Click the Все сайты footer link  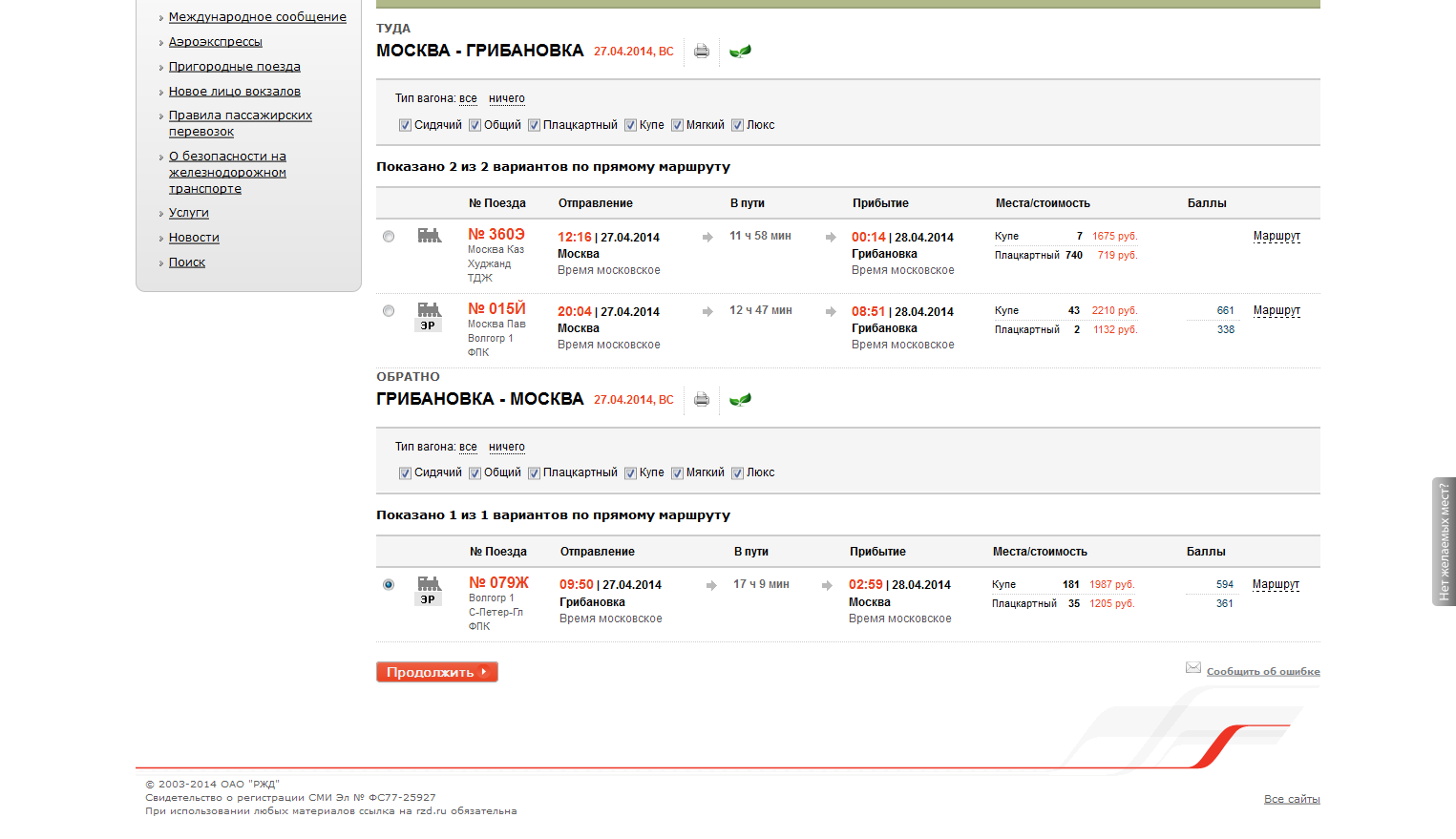pyautogui.click(x=1292, y=799)
